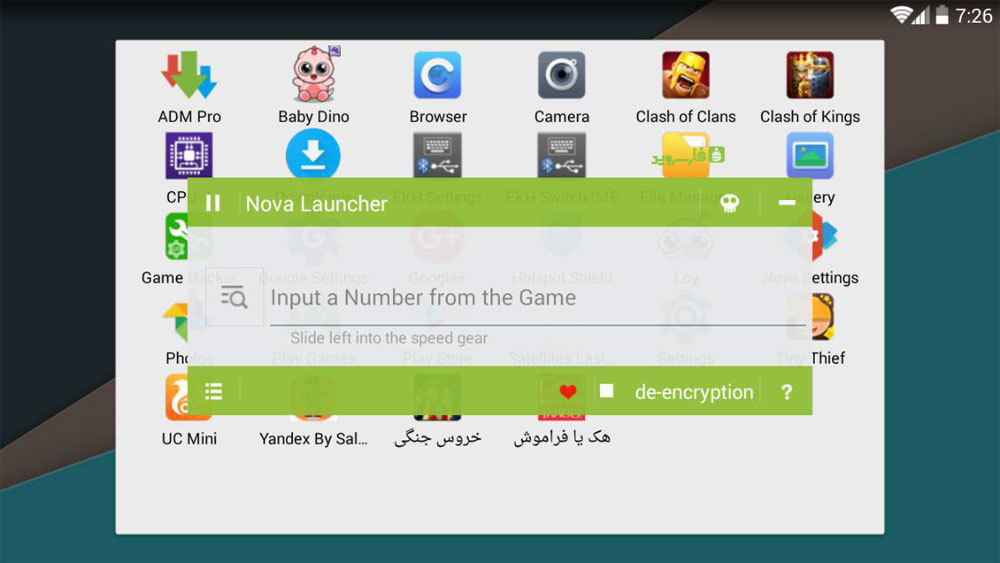Click the de-encryption label
The image size is (1000, 563).
(694, 391)
